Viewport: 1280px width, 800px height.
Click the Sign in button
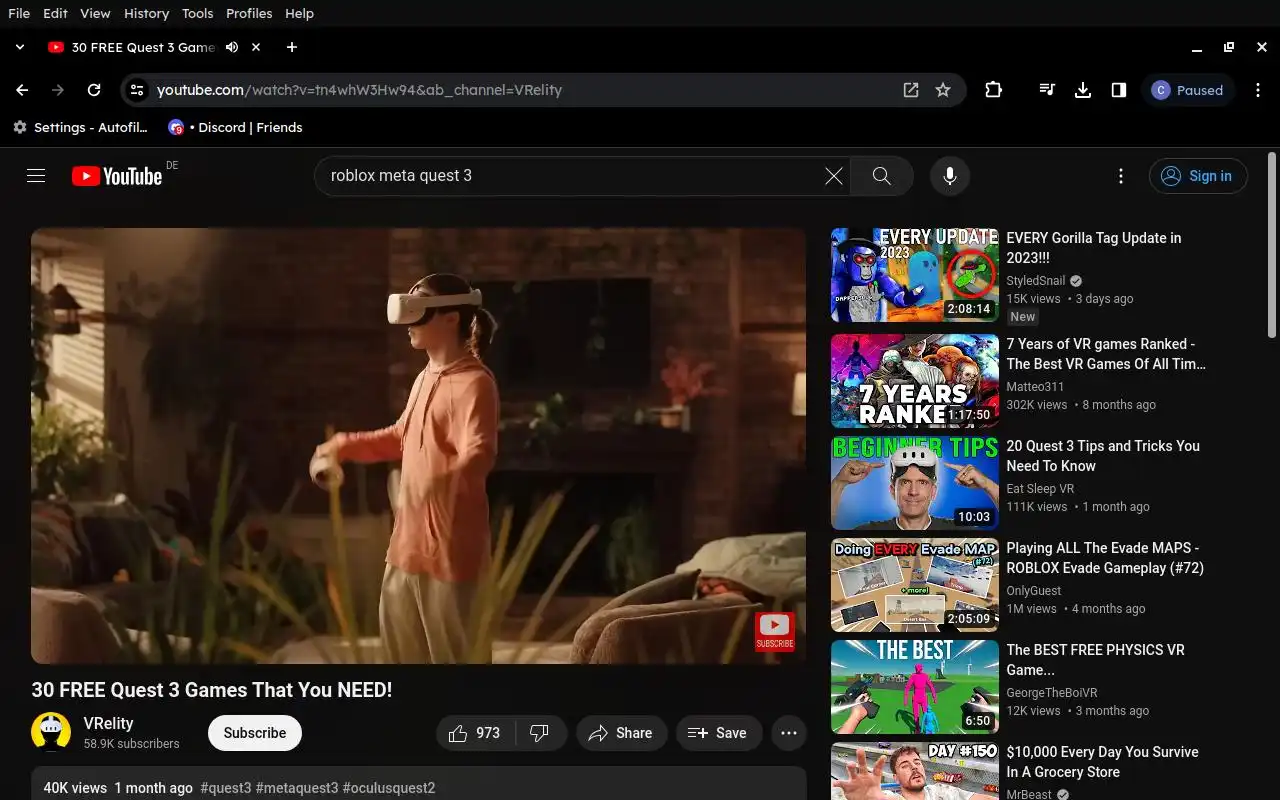[1198, 176]
